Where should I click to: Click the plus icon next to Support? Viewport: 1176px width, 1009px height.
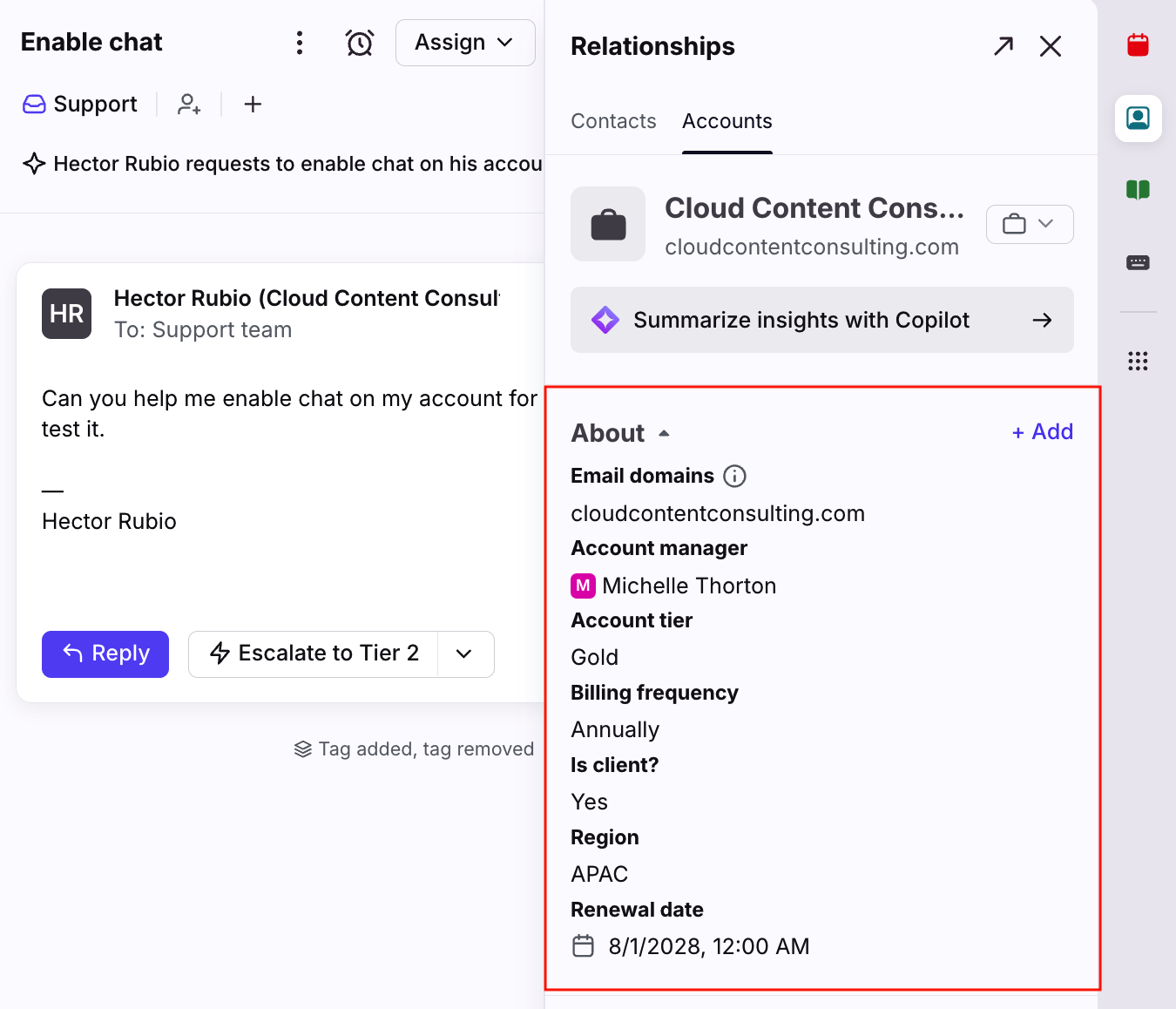coord(253,105)
